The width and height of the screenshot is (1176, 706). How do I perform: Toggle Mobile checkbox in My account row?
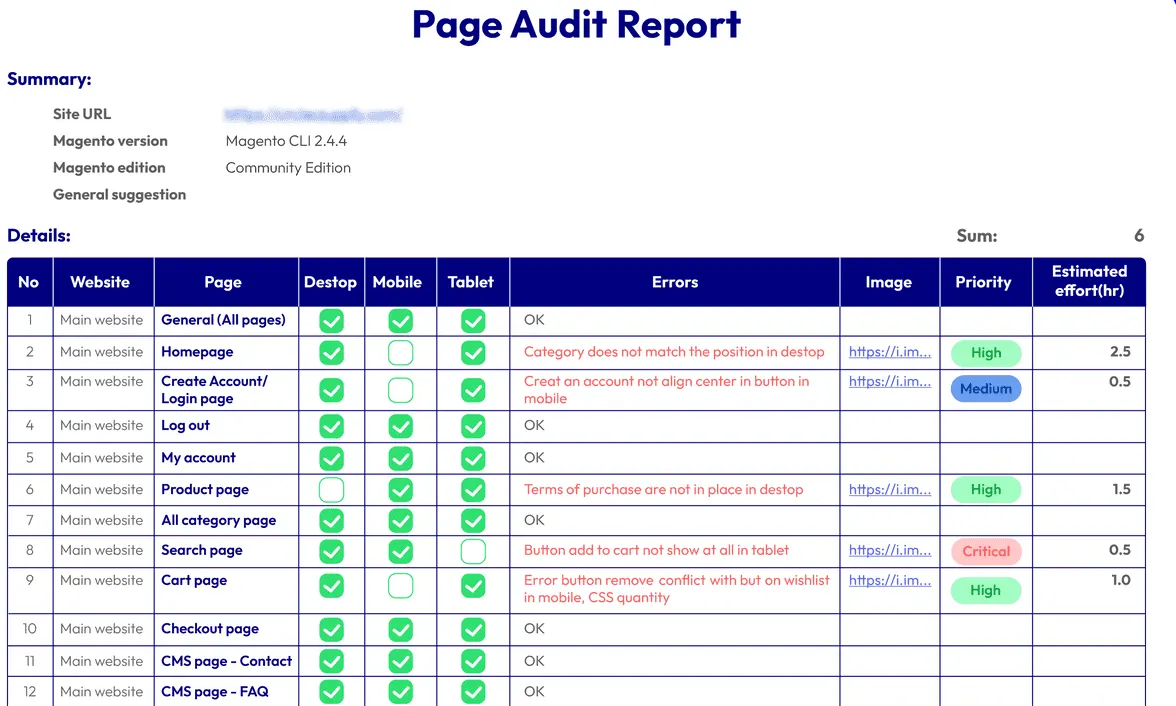(x=400, y=458)
